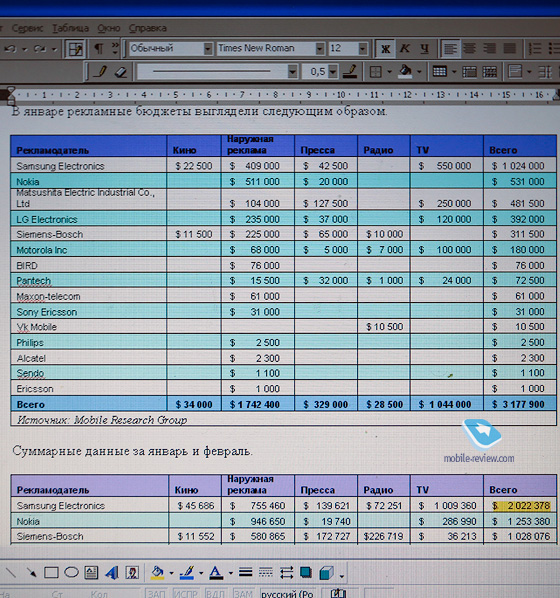This screenshot has height=598, width=560.
Task: Center align the text
Action: coord(470,49)
